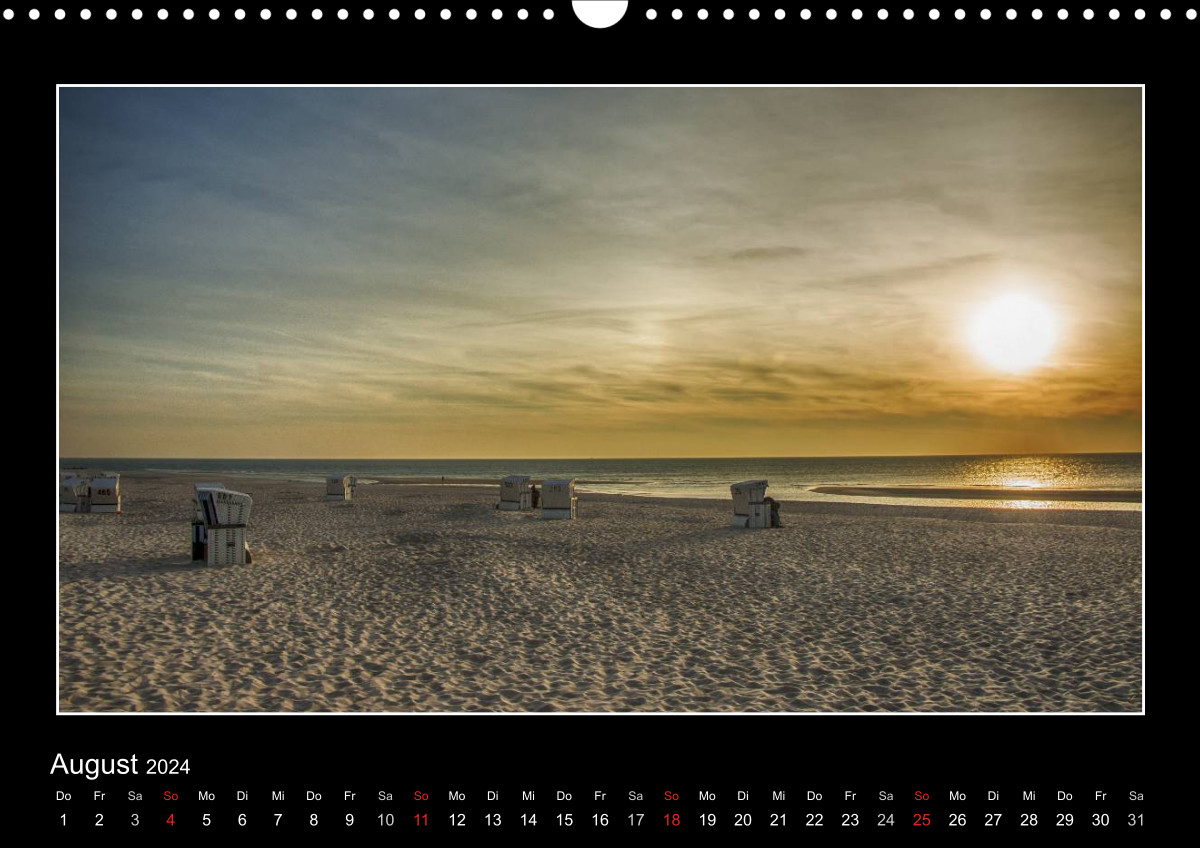1200x848 pixels.
Task: Select day 19 in the calendar
Action: click(x=707, y=820)
